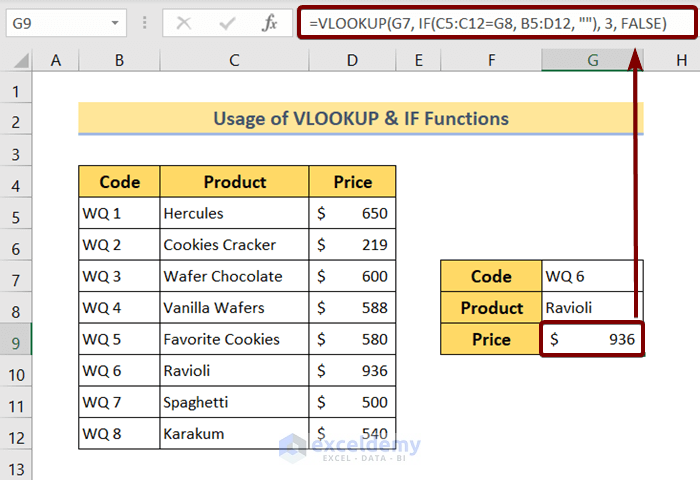700x480 pixels.
Task: Click cell 'Wafer Chocolate'
Action: pyautogui.click(x=234, y=276)
